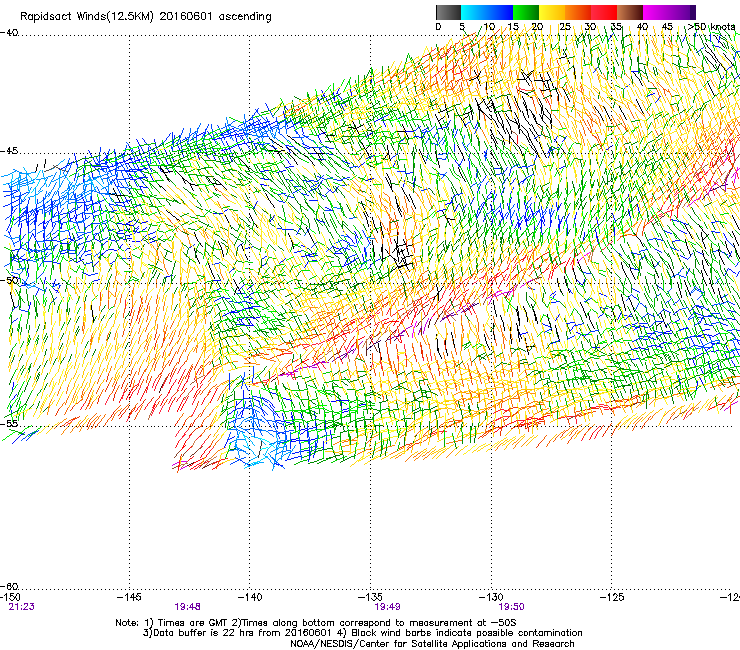Click the red 30-35 knots legend swatch
This screenshot has width=740, height=650.
[604, 12]
